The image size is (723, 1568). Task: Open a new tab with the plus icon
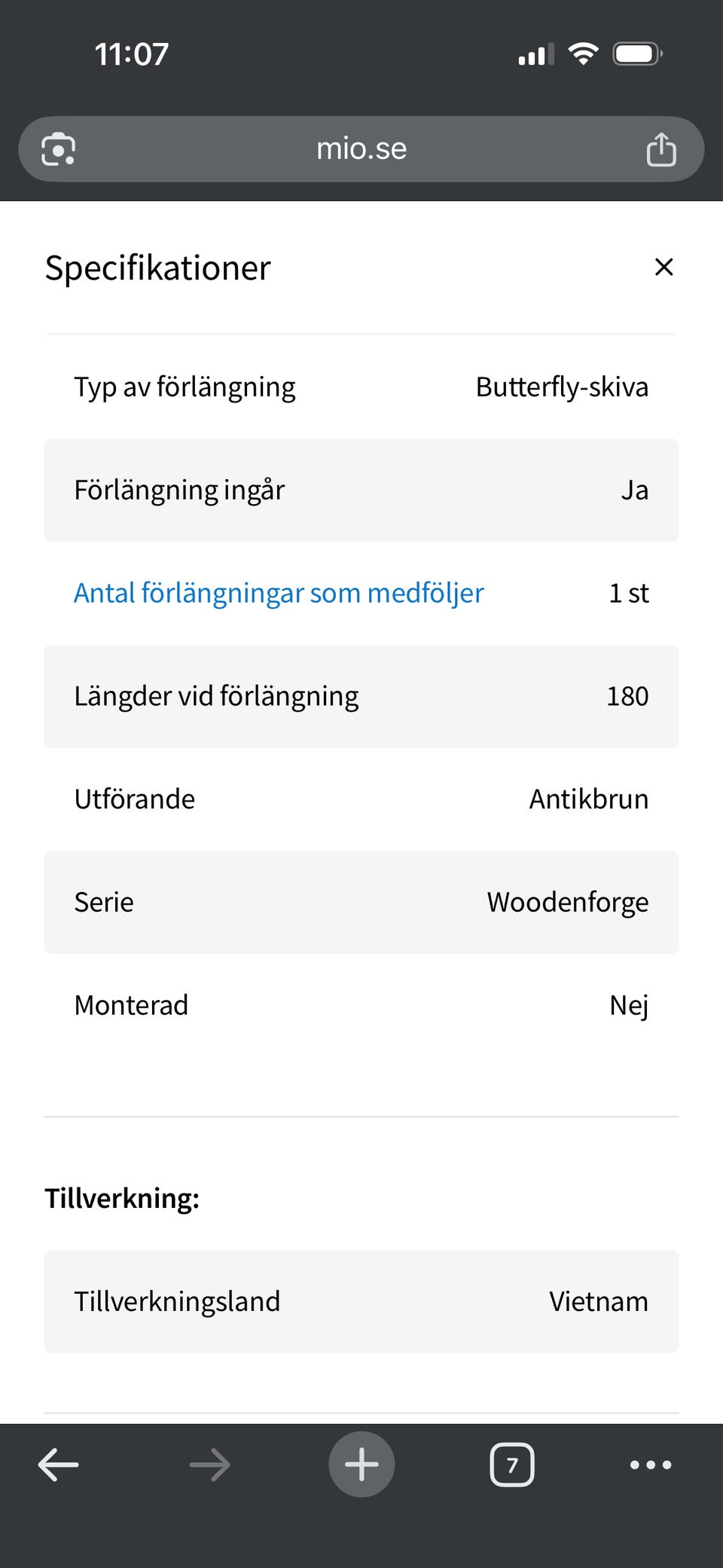pyautogui.click(x=361, y=1464)
